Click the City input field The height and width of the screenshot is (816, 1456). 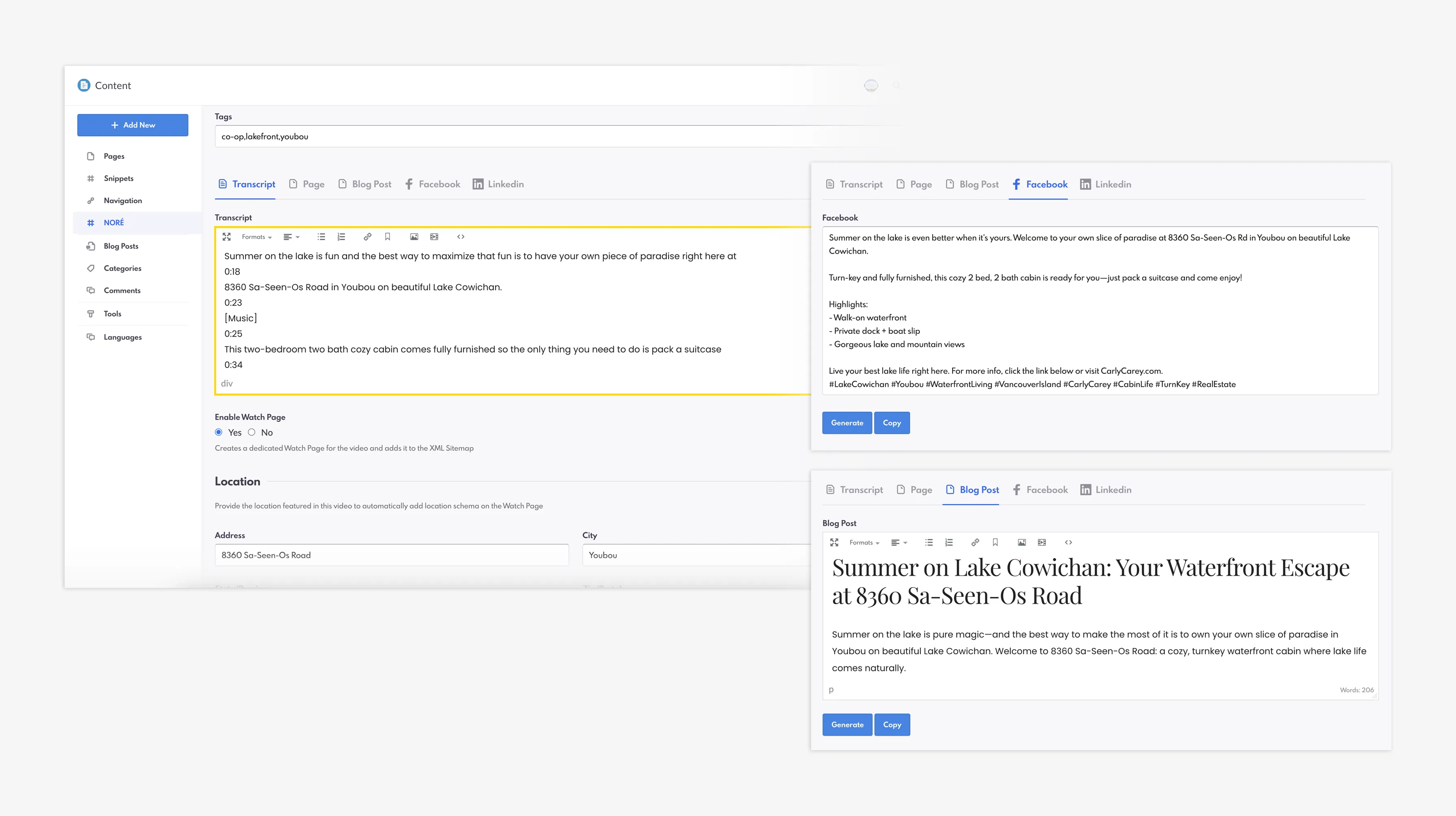click(697, 555)
